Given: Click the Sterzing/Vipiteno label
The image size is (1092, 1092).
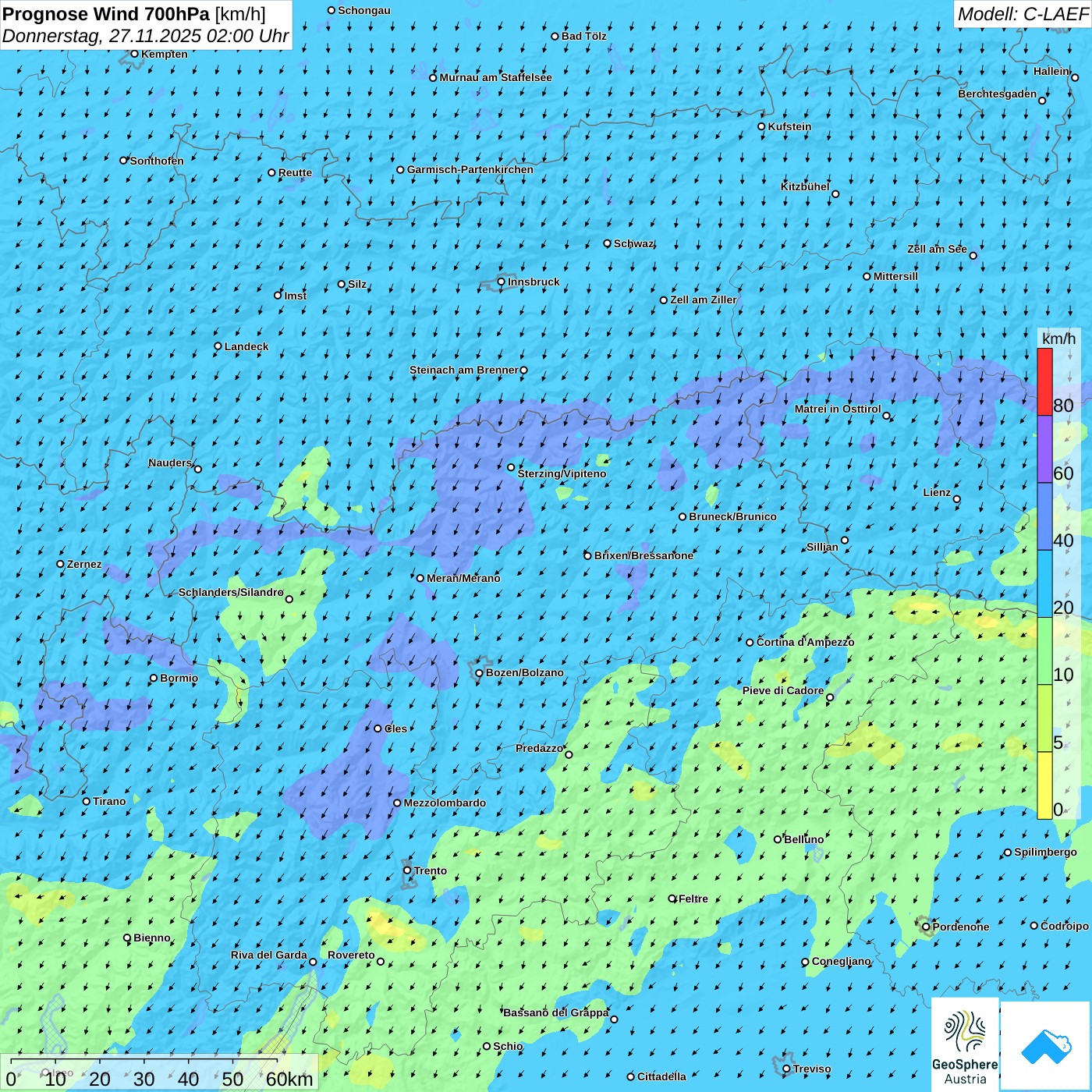Looking at the screenshot, I should click(x=562, y=474).
